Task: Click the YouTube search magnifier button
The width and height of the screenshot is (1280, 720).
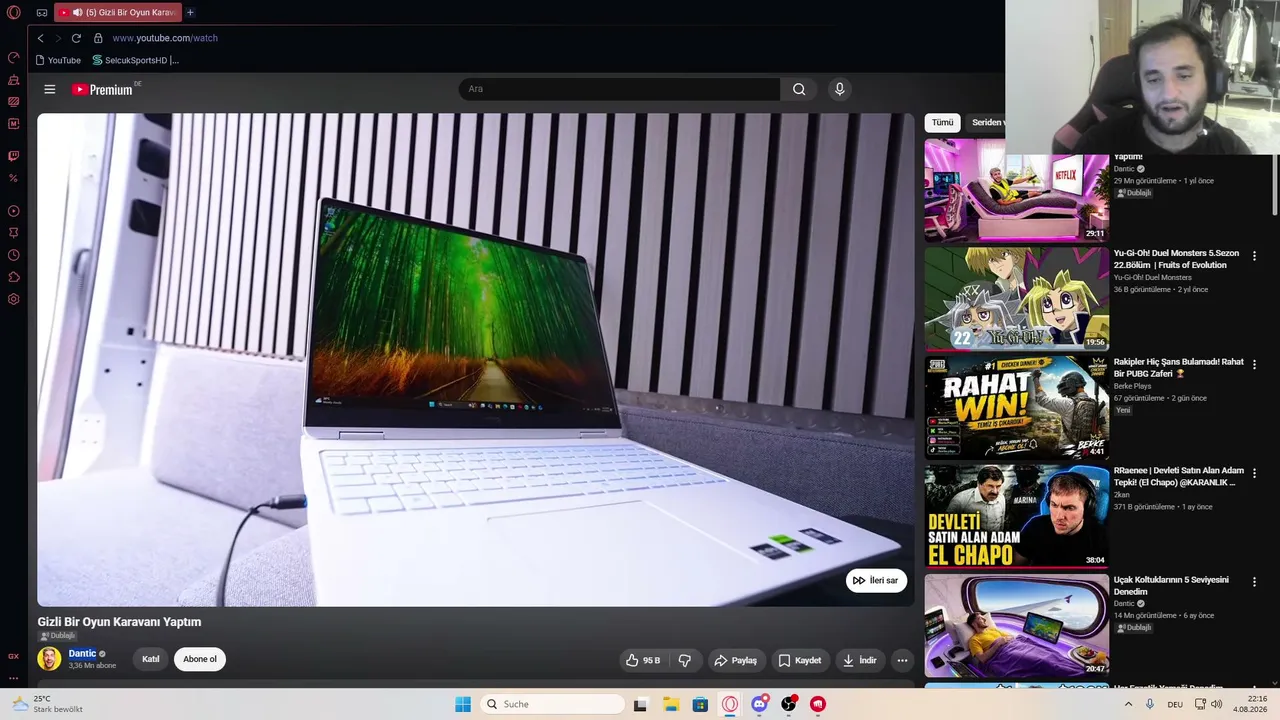Action: tap(799, 89)
